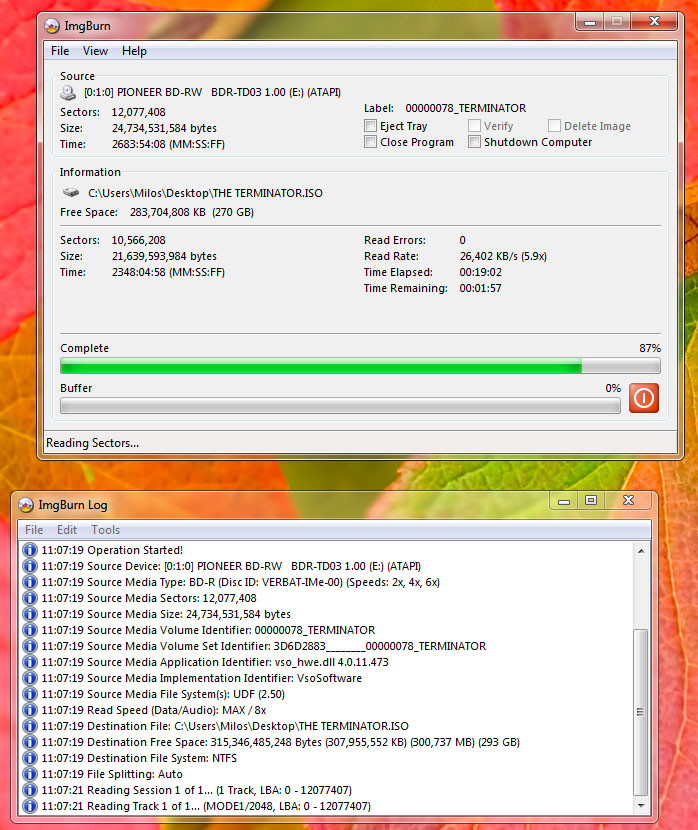Click the ImgBurn disc icon in title bar
This screenshot has width=698, height=830.
[x=52, y=26]
